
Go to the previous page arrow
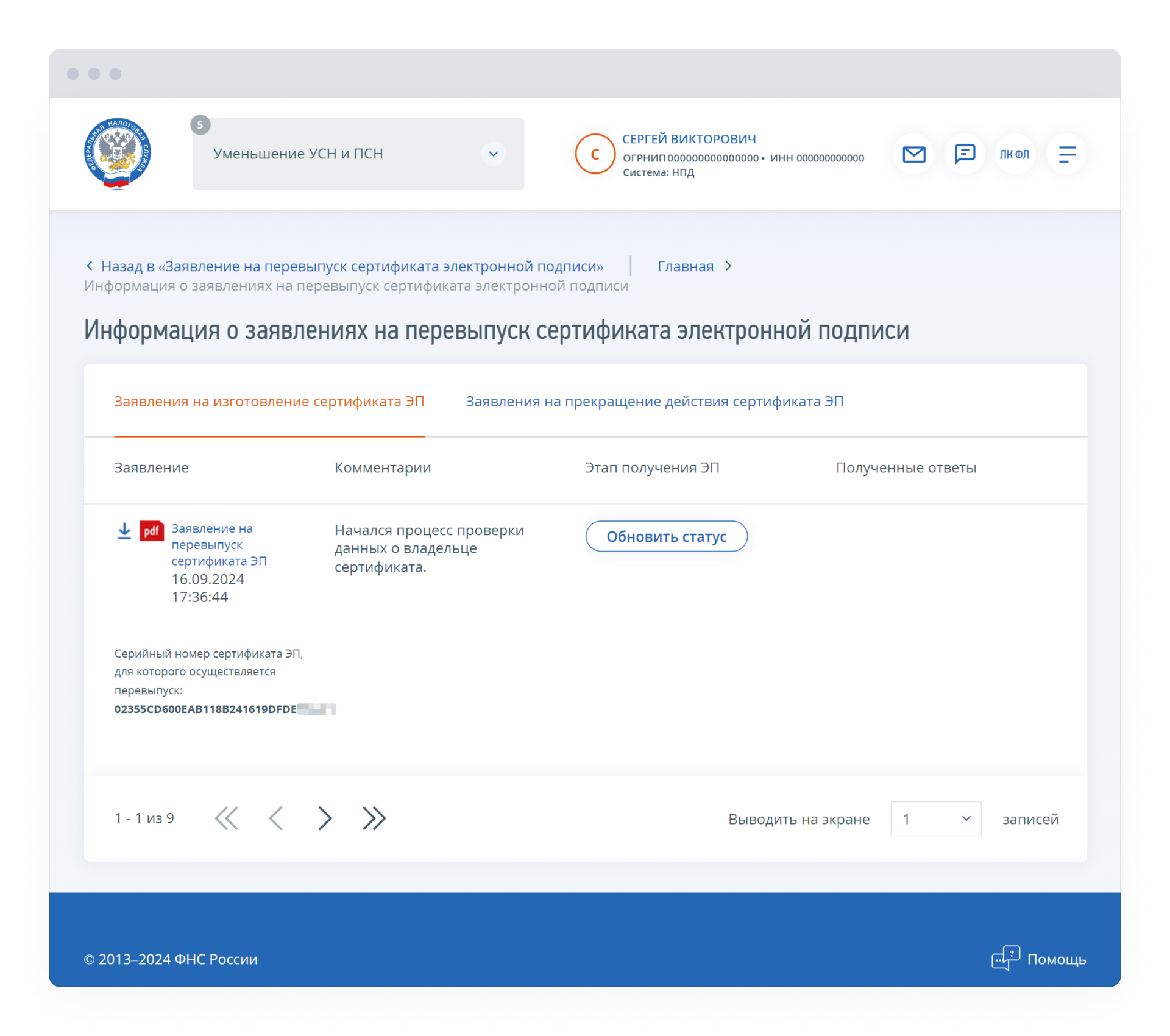coord(276,818)
